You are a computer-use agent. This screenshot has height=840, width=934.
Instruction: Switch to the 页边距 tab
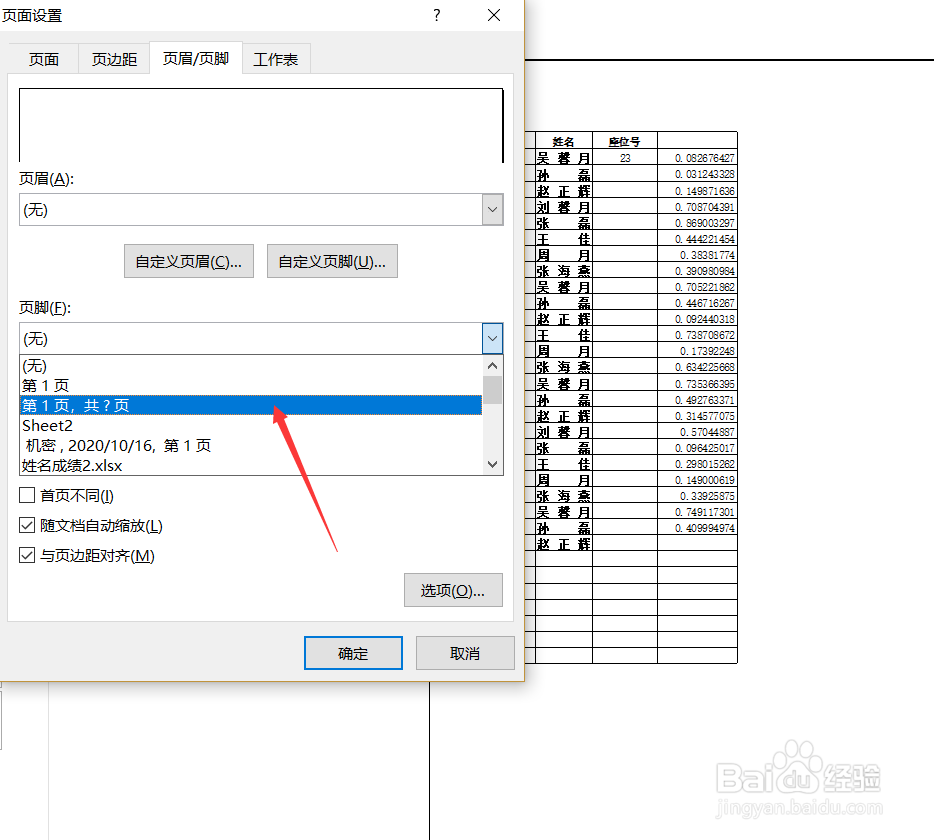[113, 58]
